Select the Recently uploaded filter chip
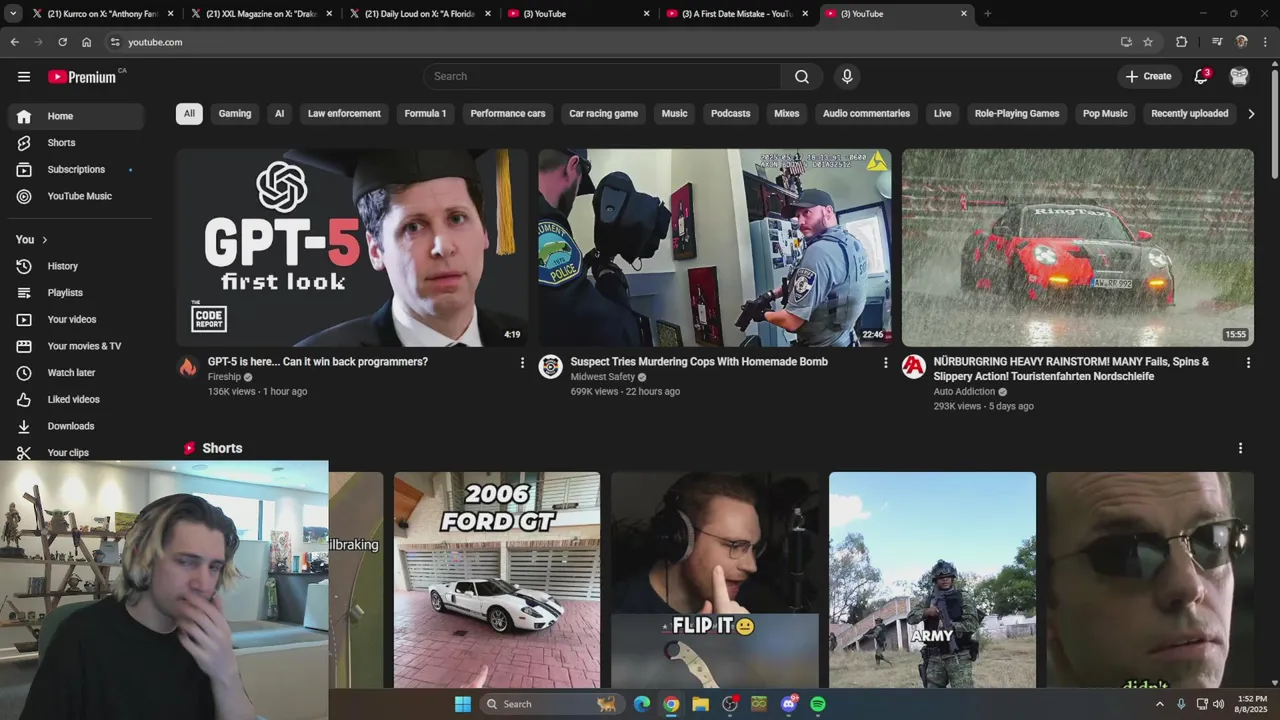 pyautogui.click(x=1190, y=114)
